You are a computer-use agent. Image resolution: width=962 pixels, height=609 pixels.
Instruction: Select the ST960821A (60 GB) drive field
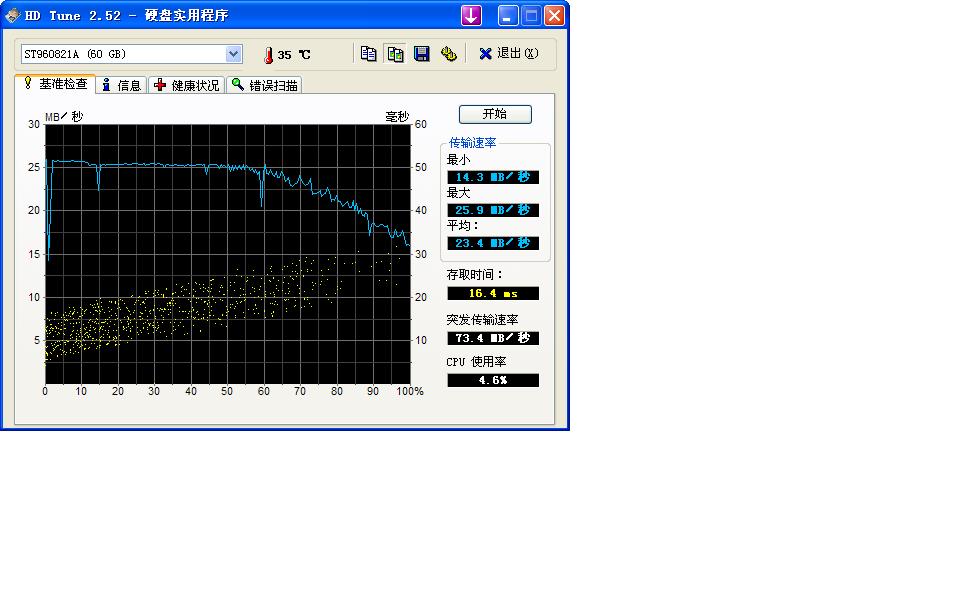pyautogui.click(x=122, y=54)
